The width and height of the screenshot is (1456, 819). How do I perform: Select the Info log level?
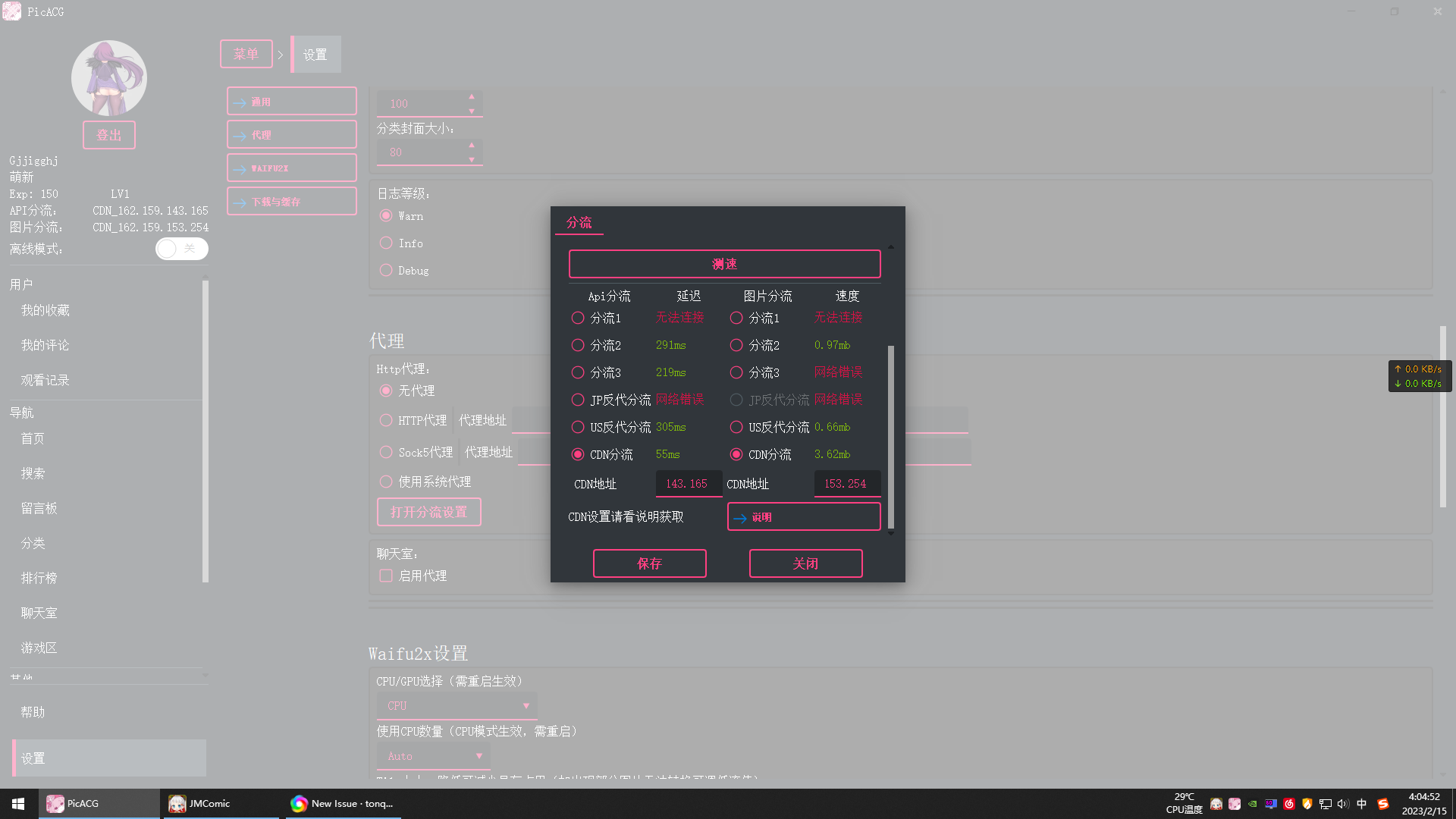point(386,243)
